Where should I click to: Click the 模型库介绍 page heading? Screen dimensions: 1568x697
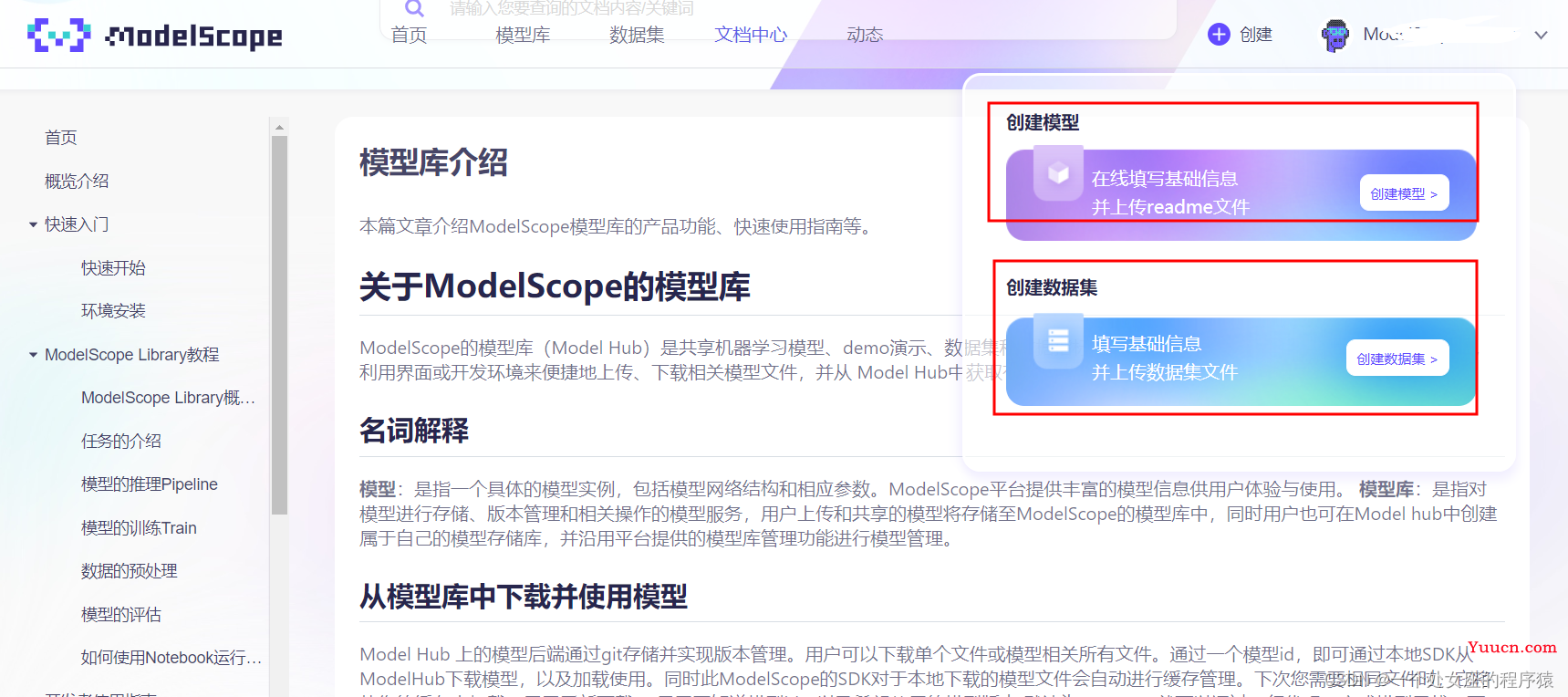click(x=433, y=162)
